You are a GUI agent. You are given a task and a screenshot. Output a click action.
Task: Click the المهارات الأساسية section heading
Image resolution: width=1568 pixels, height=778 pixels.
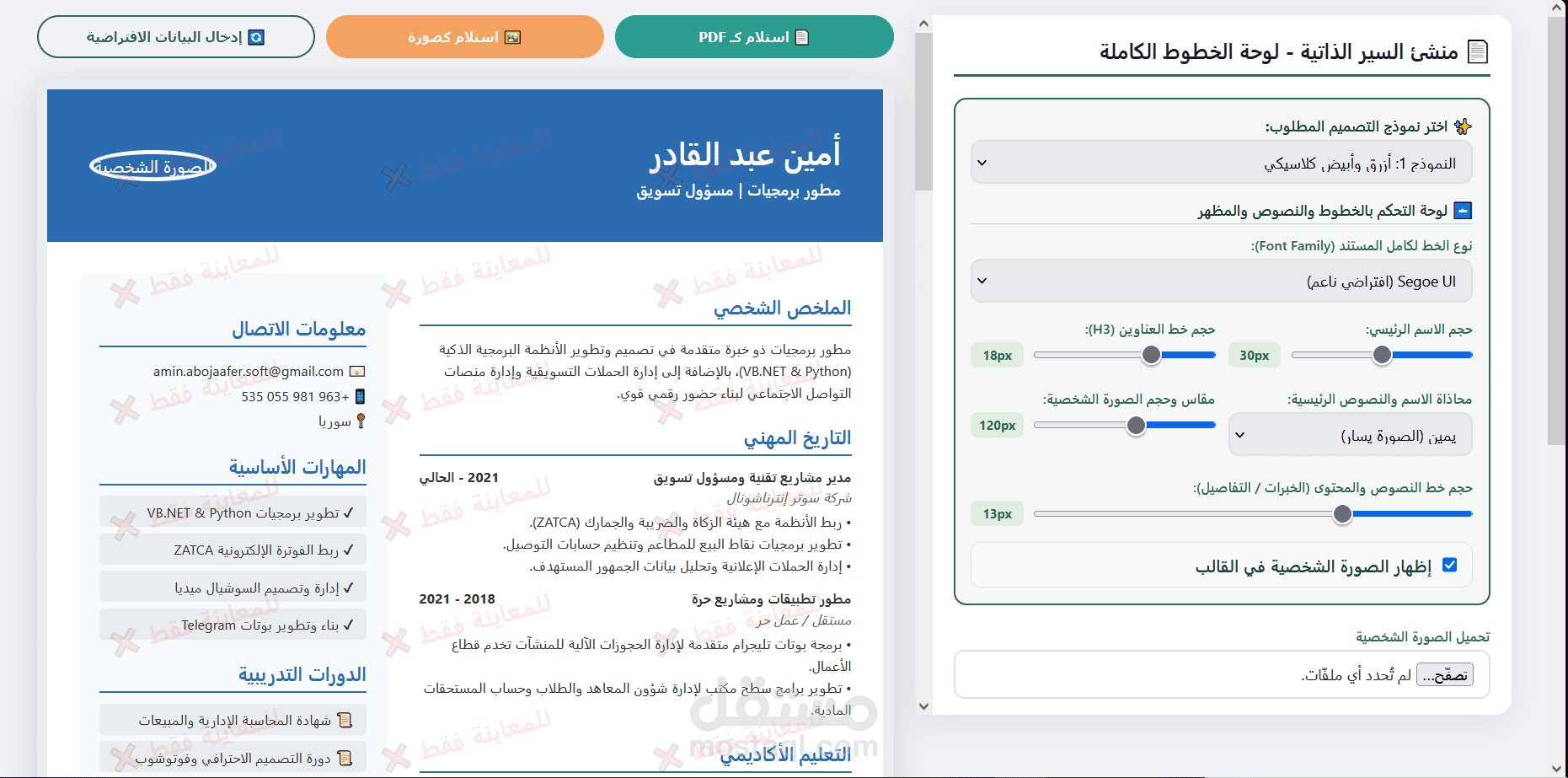pyautogui.click(x=297, y=467)
